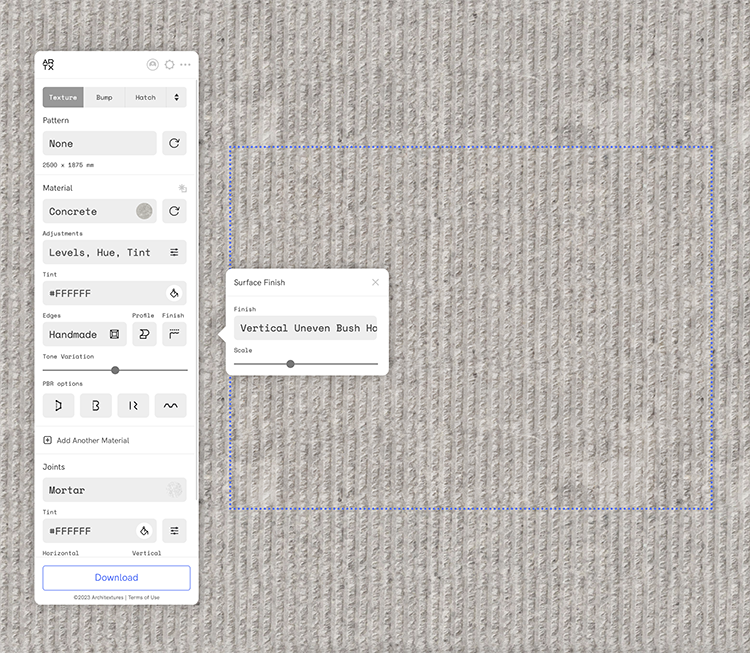750x653 pixels.
Task: Select the Displacement (D) PBR option
Action: point(58,405)
